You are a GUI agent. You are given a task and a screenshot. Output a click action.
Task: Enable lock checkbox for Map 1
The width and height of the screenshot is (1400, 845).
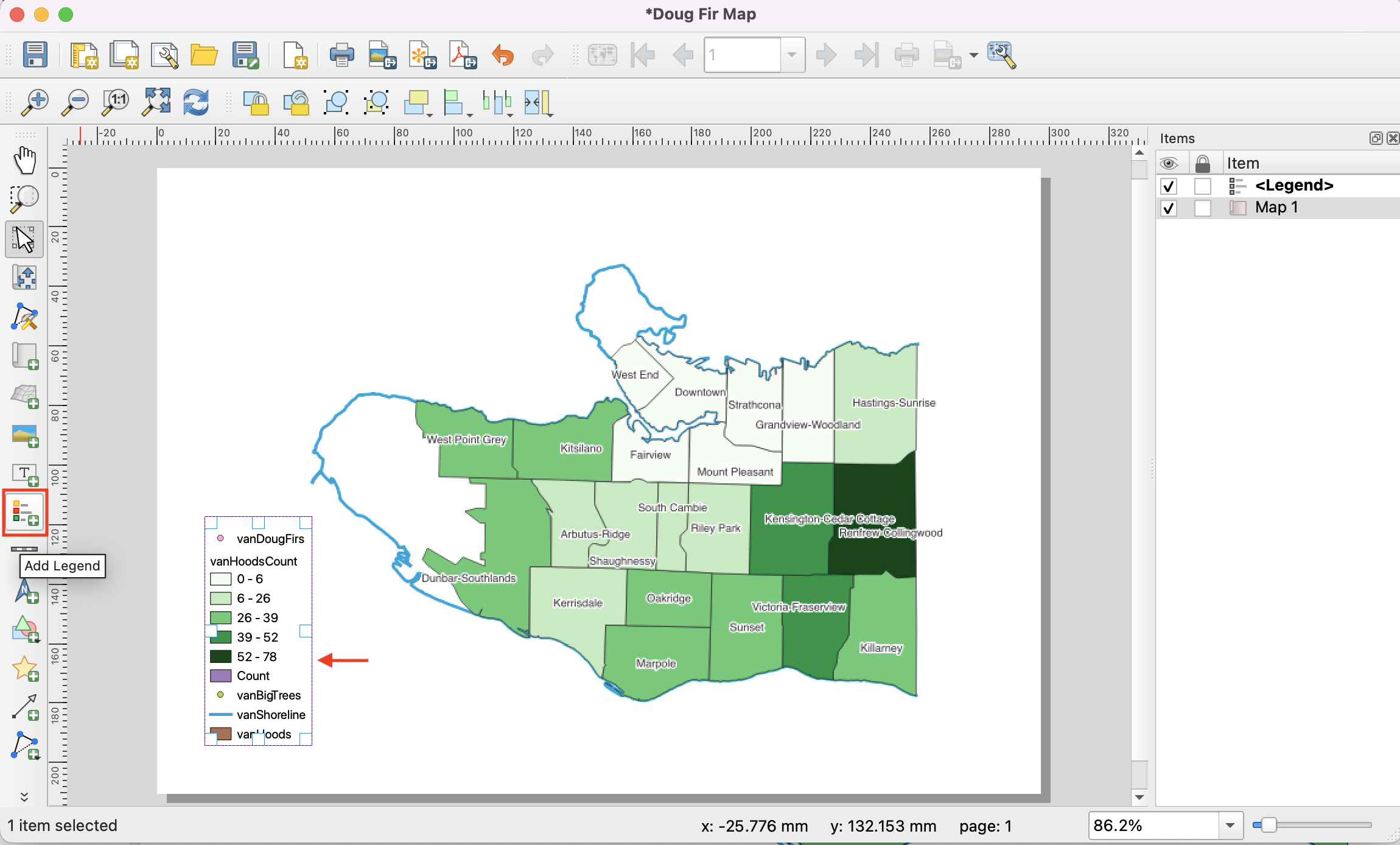click(1202, 208)
